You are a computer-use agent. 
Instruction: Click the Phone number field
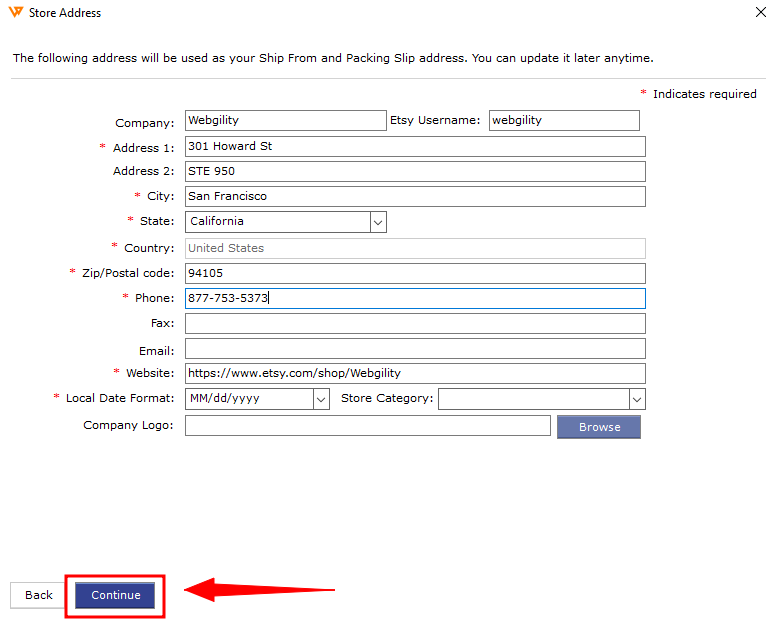point(415,298)
